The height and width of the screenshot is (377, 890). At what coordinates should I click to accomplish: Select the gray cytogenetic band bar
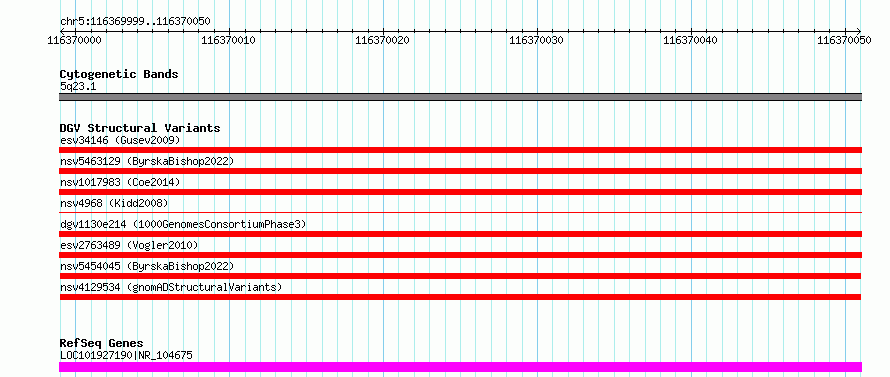click(460, 97)
